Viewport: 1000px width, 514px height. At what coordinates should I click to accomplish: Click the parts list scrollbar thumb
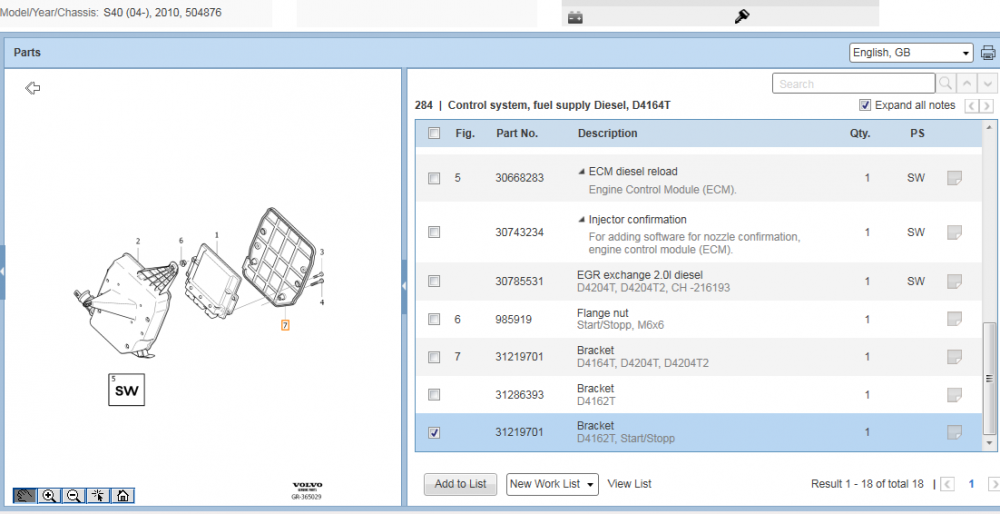pos(989,378)
